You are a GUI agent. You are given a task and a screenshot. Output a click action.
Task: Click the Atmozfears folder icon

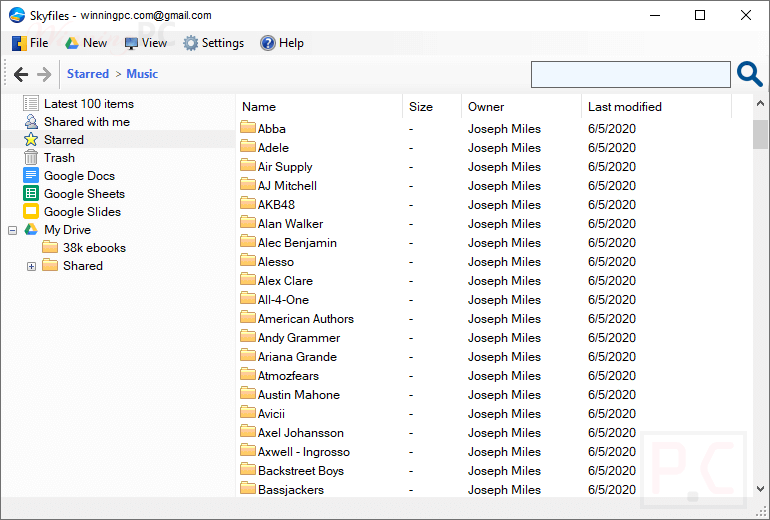[248, 375]
